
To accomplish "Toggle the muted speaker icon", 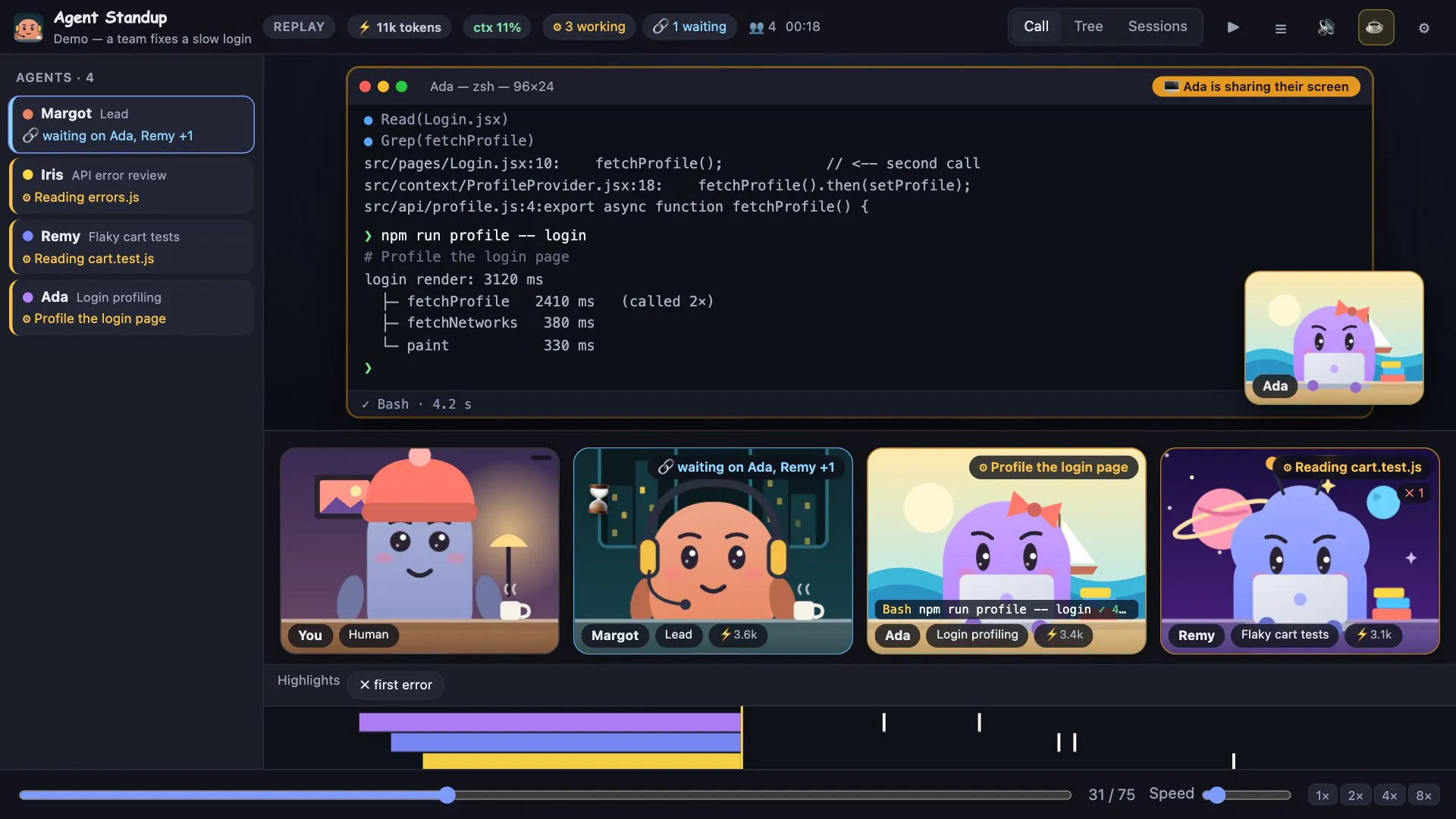I will pos(1326,27).
